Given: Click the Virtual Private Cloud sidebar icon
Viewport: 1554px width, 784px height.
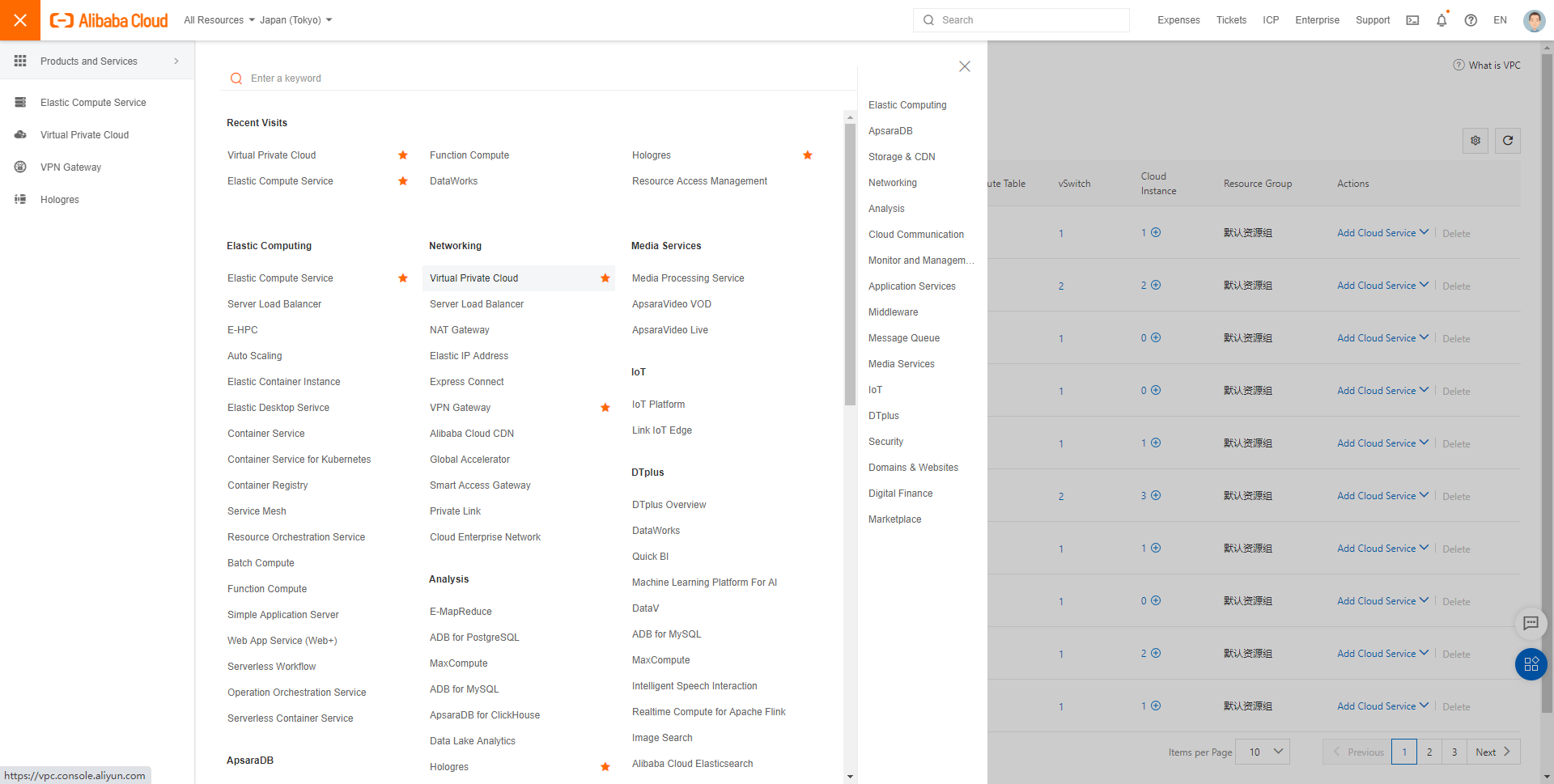Looking at the screenshot, I should [20, 134].
